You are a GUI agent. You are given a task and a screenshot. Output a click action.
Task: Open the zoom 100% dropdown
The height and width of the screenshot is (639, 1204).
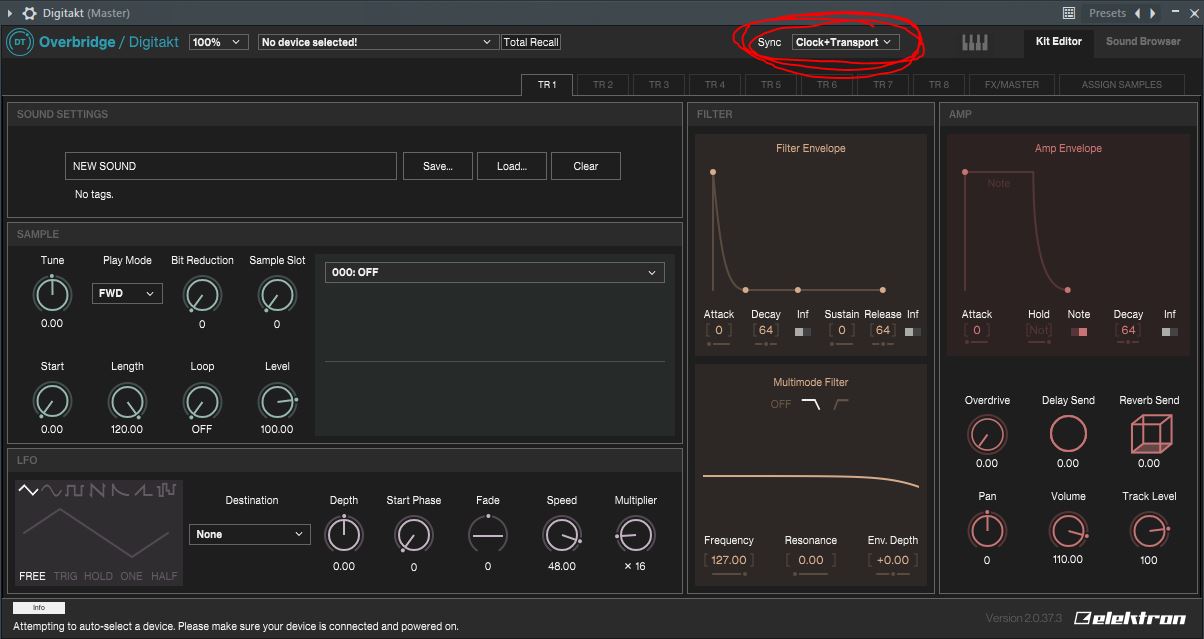click(219, 42)
